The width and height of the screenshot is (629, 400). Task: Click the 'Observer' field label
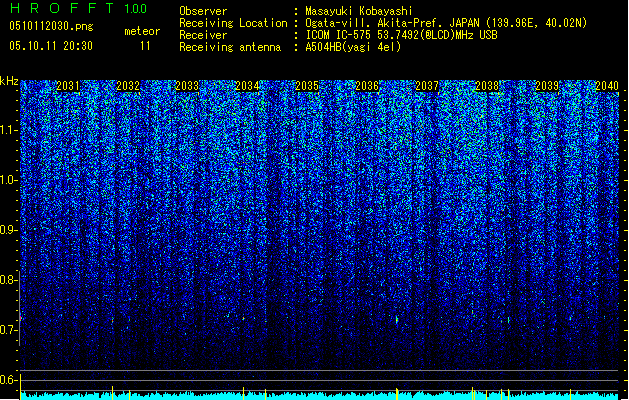pos(203,11)
